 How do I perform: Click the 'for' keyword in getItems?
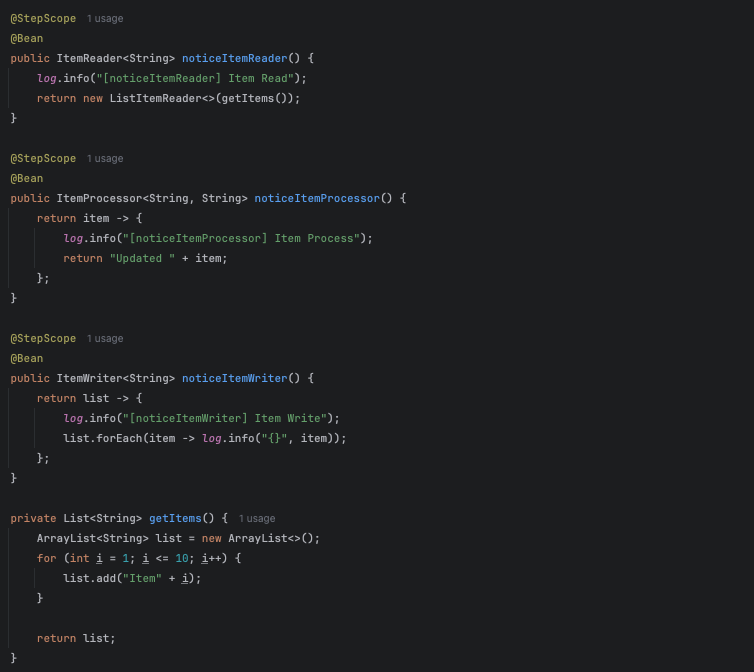click(x=47, y=558)
